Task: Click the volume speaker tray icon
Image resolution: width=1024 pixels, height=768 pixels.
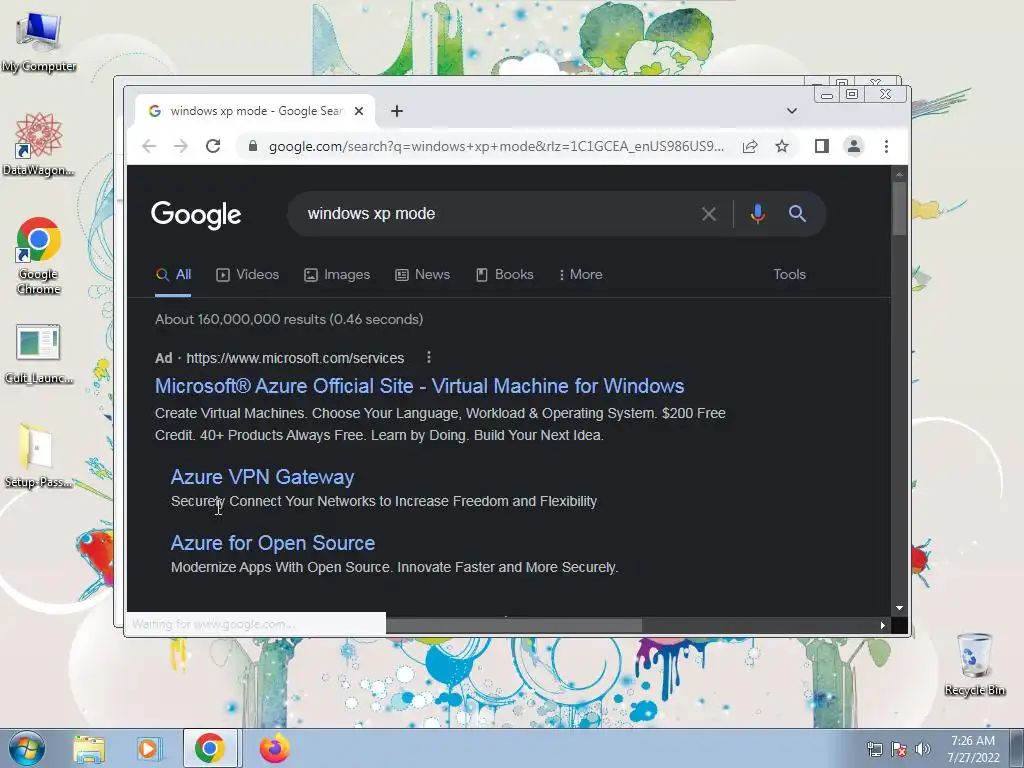Action: coord(922,749)
